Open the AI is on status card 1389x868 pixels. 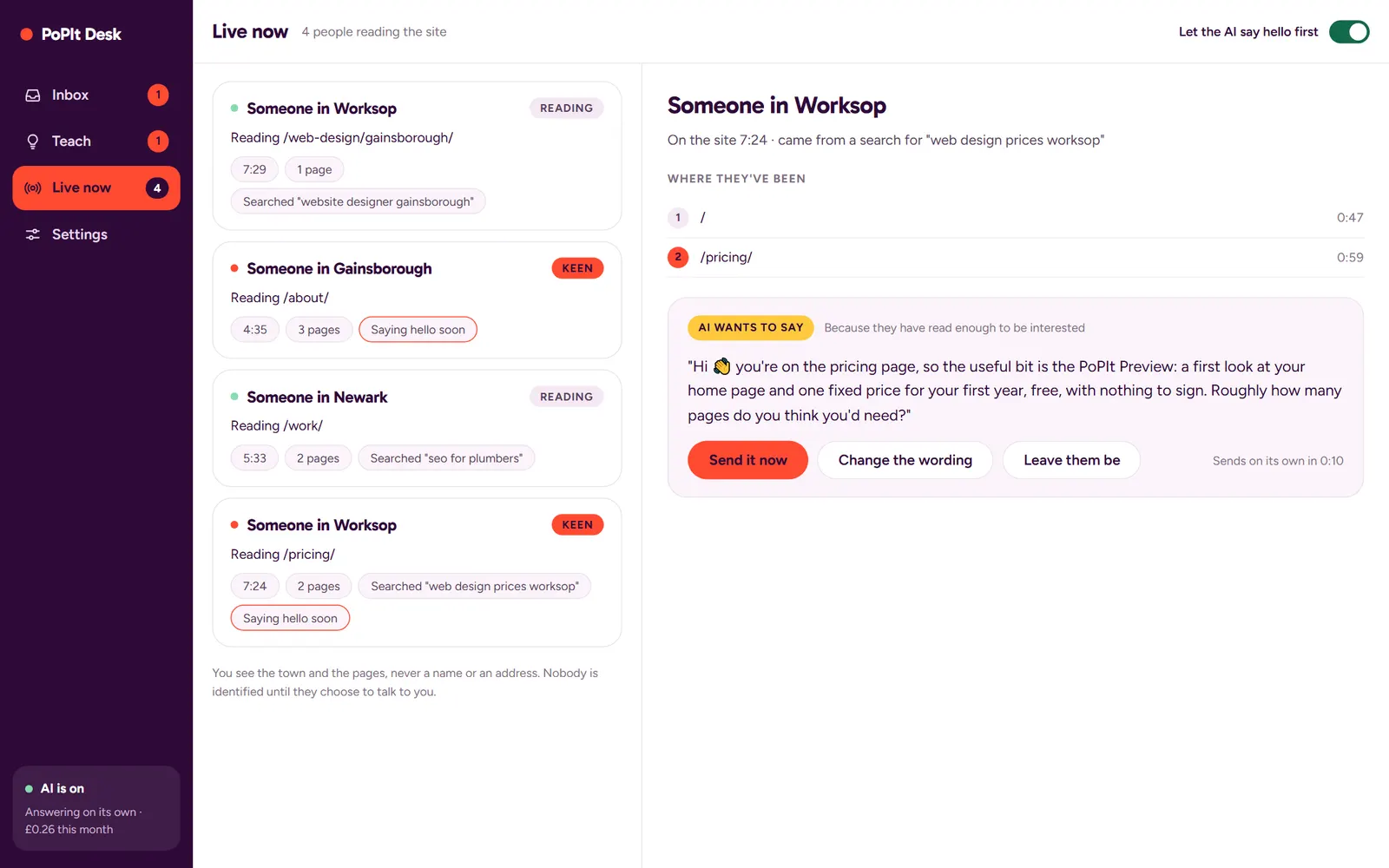[x=96, y=808]
